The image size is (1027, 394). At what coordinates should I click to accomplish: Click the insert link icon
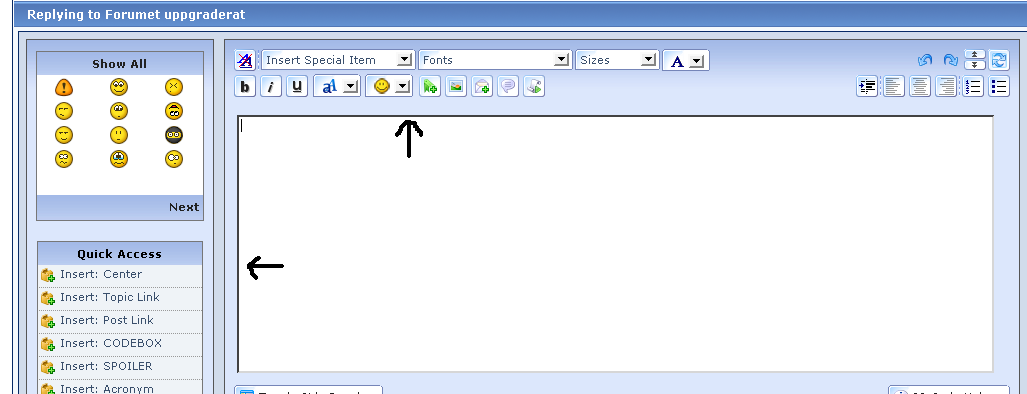[430, 86]
